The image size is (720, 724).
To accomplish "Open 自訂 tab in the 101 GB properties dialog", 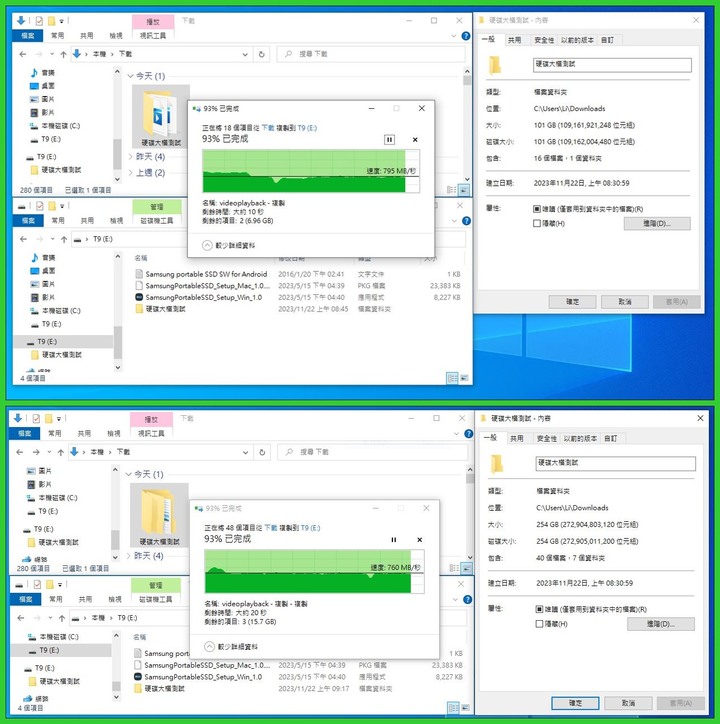I will click(x=607, y=40).
